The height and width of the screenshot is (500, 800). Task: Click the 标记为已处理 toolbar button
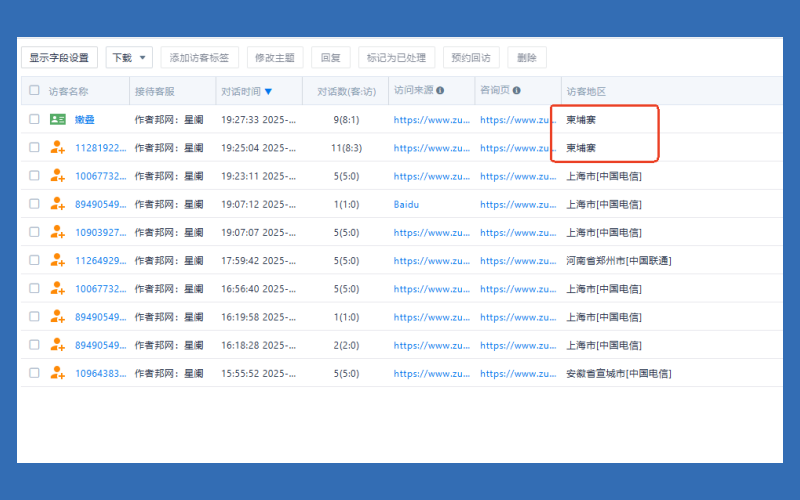[396, 58]
